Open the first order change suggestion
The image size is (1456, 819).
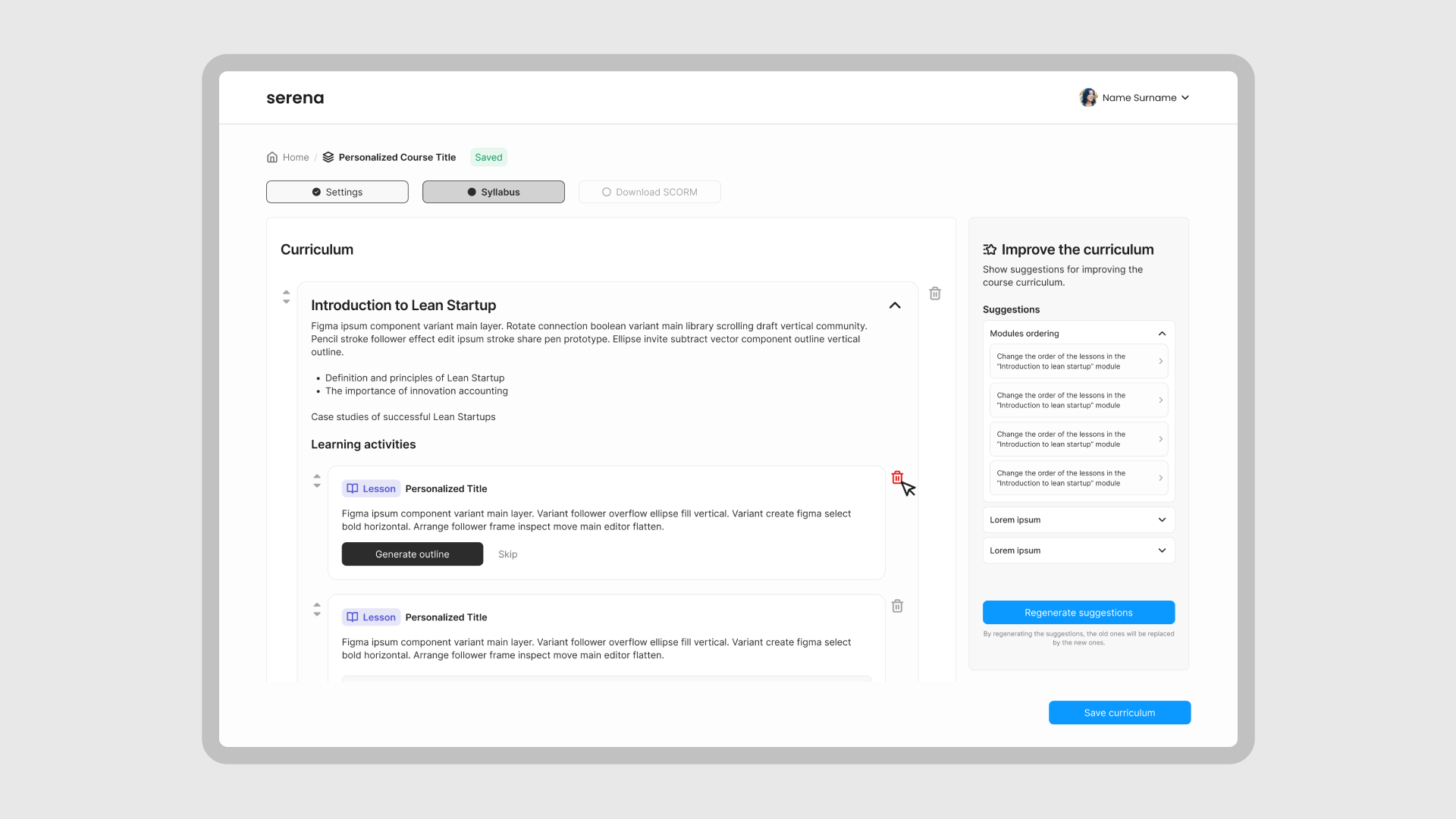tap(1078, 362)
